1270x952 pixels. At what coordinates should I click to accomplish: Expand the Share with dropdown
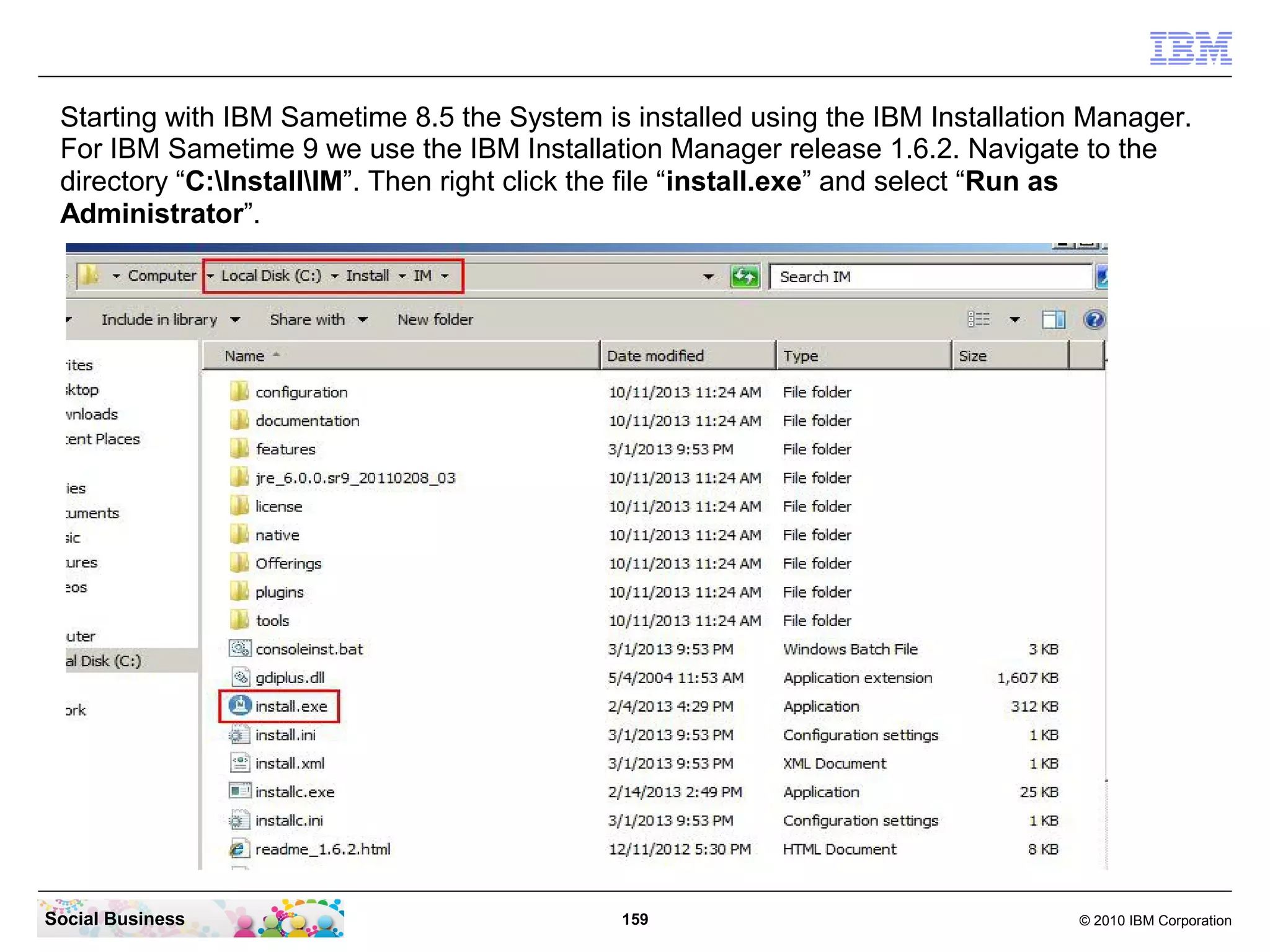pos(363,320)
